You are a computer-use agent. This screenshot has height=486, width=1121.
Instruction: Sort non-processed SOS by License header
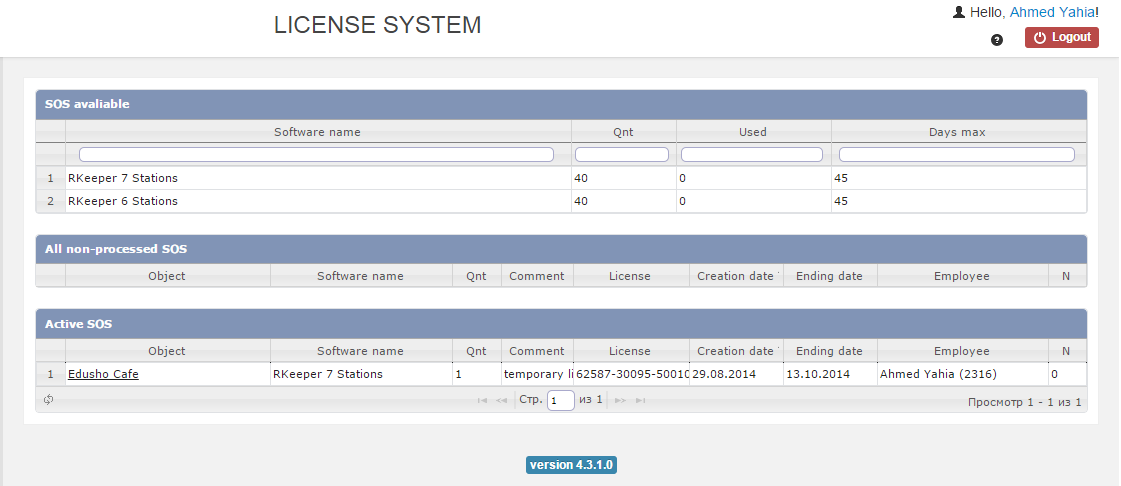(630, 276)
